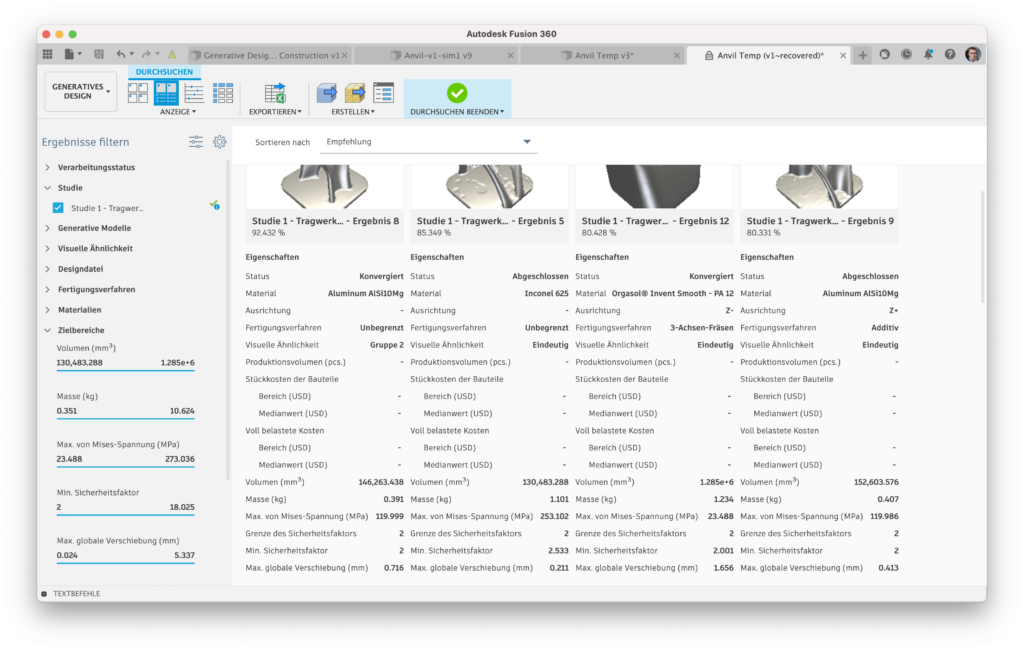
Task: Open the yellow warning triangle indicator
Action: pyautogui.click(x=172, y=55)
